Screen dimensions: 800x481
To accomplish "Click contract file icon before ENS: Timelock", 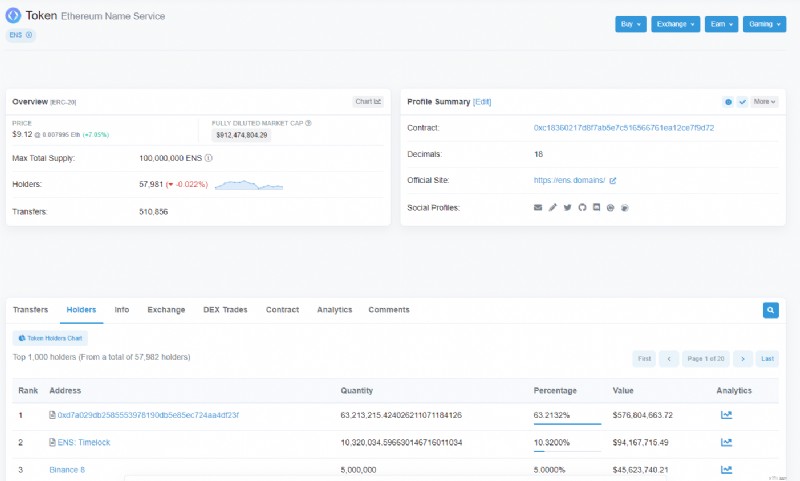I will 52,442.
